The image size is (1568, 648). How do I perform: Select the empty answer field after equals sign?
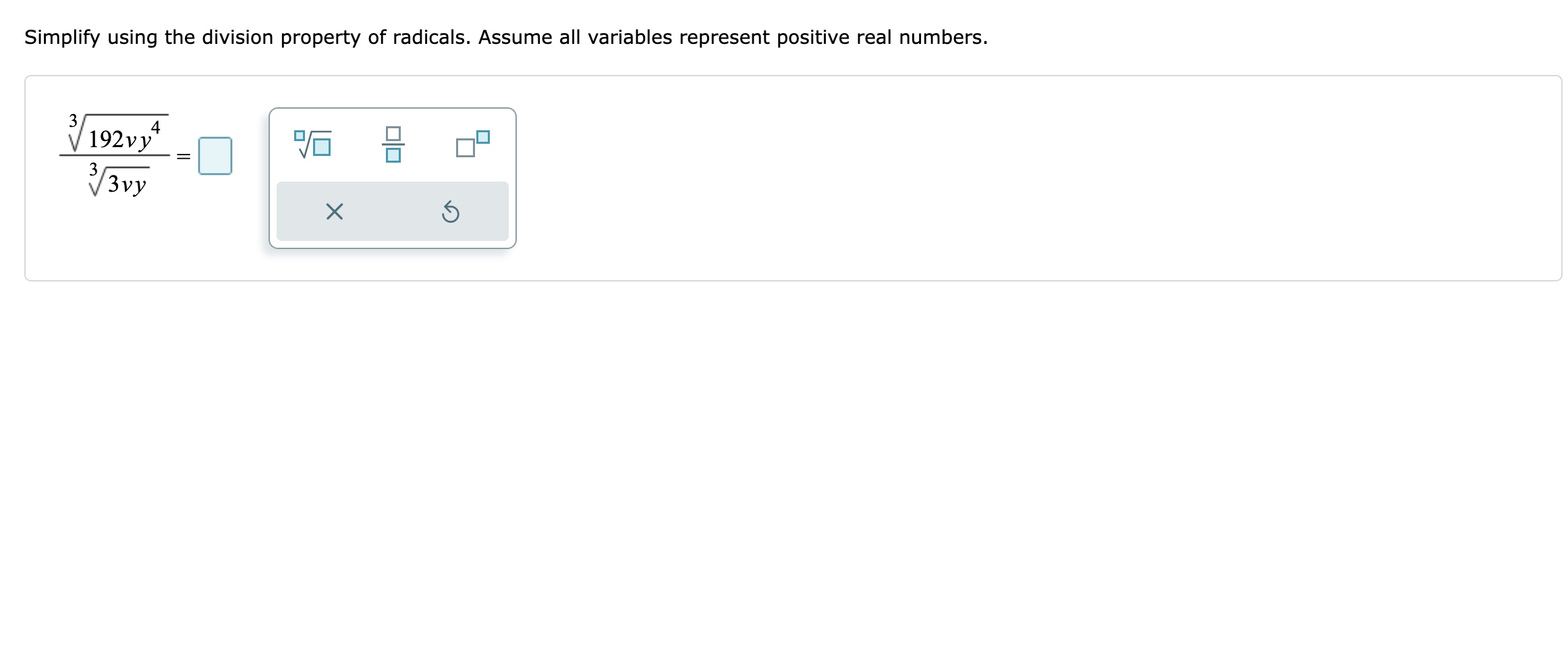coord(215,155)
